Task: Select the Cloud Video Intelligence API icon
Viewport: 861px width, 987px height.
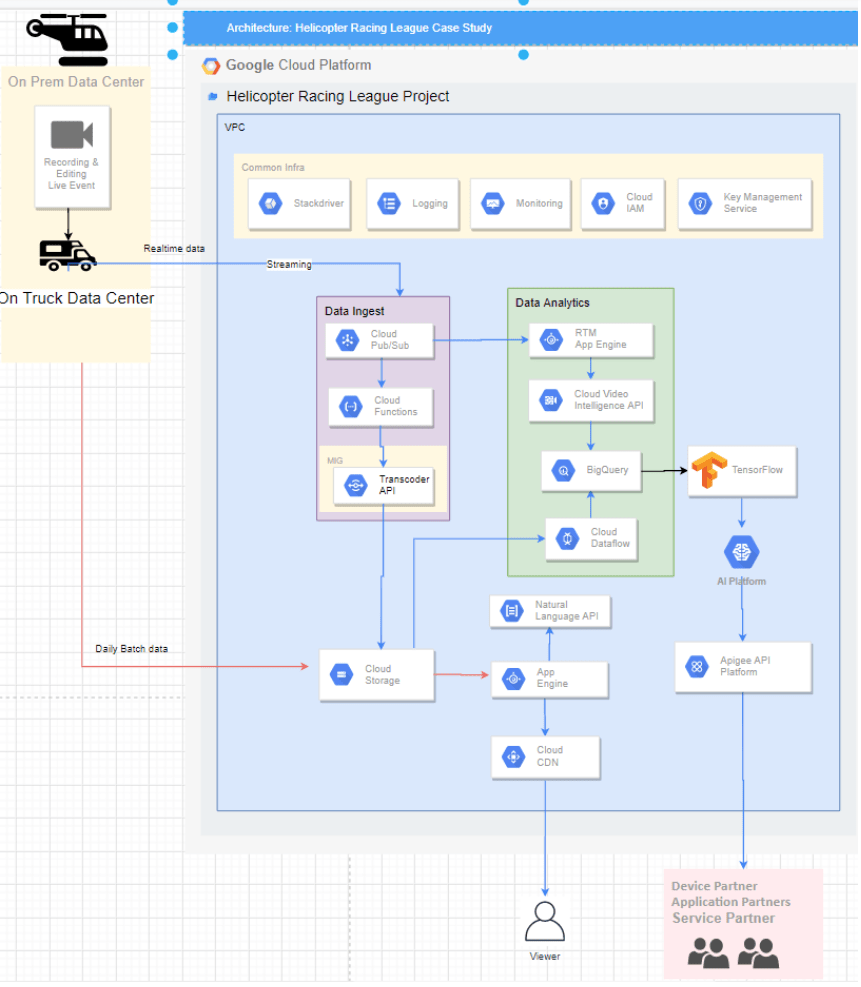Action: click(551, 400)
